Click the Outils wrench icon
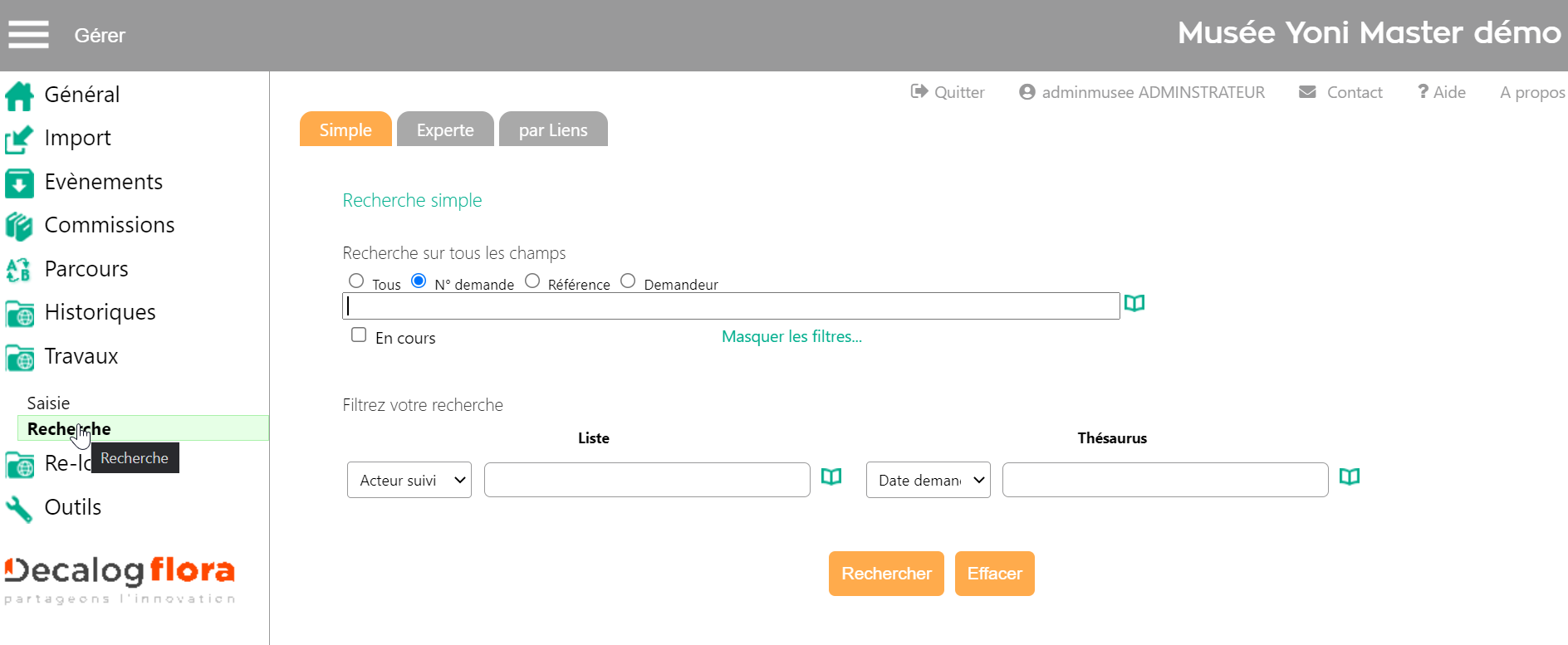The height and width of the screenshot is (645, 1568). (x=19, y=508)
